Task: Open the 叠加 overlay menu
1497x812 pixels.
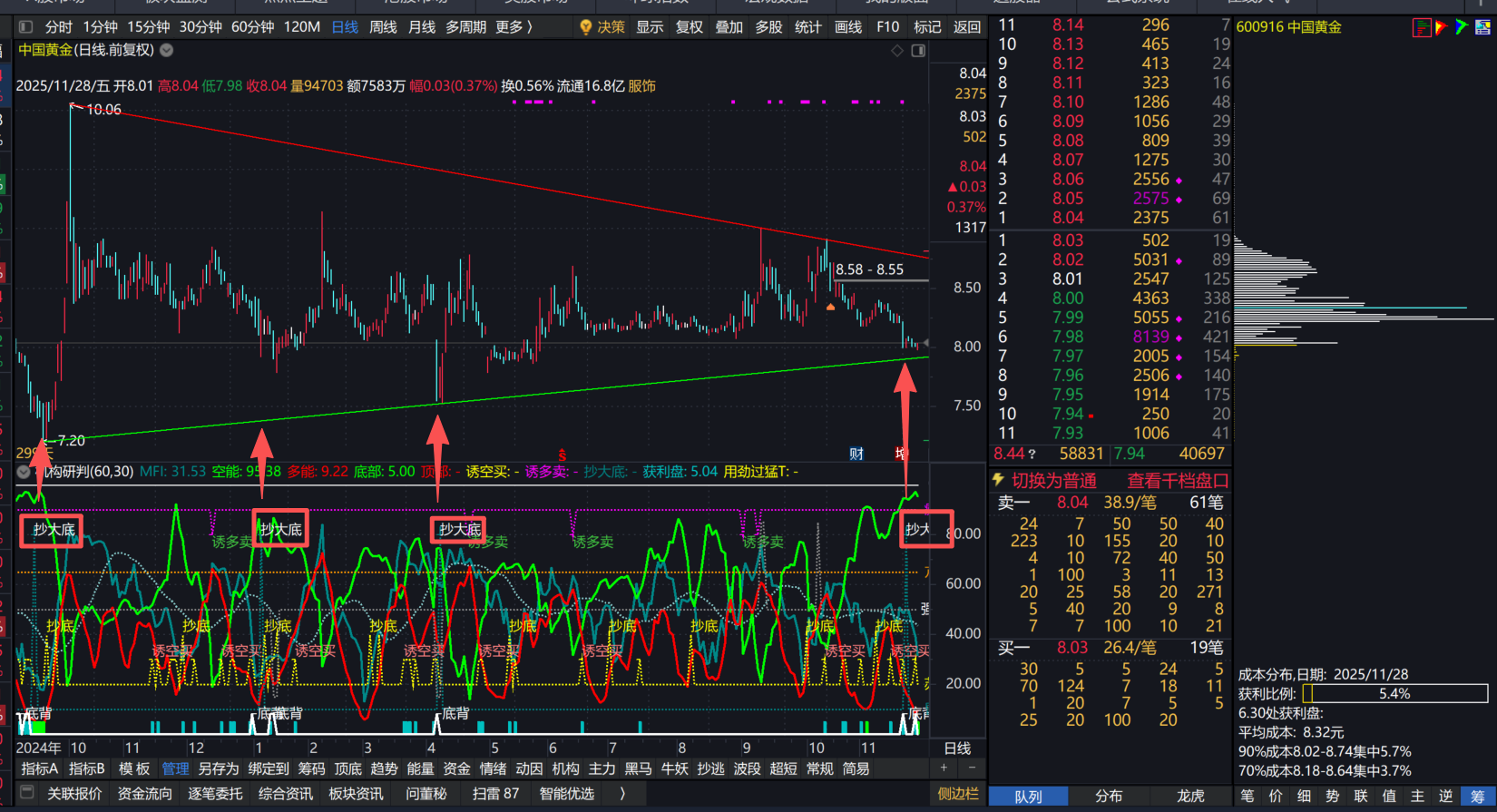Action: [729, 27]
